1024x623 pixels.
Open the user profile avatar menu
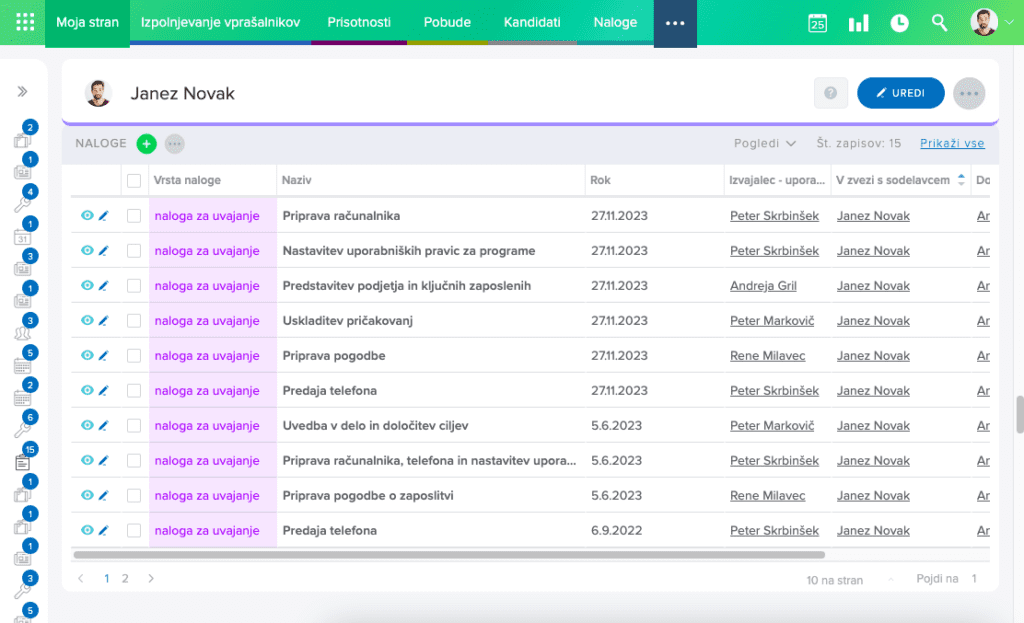click(984, 22)
